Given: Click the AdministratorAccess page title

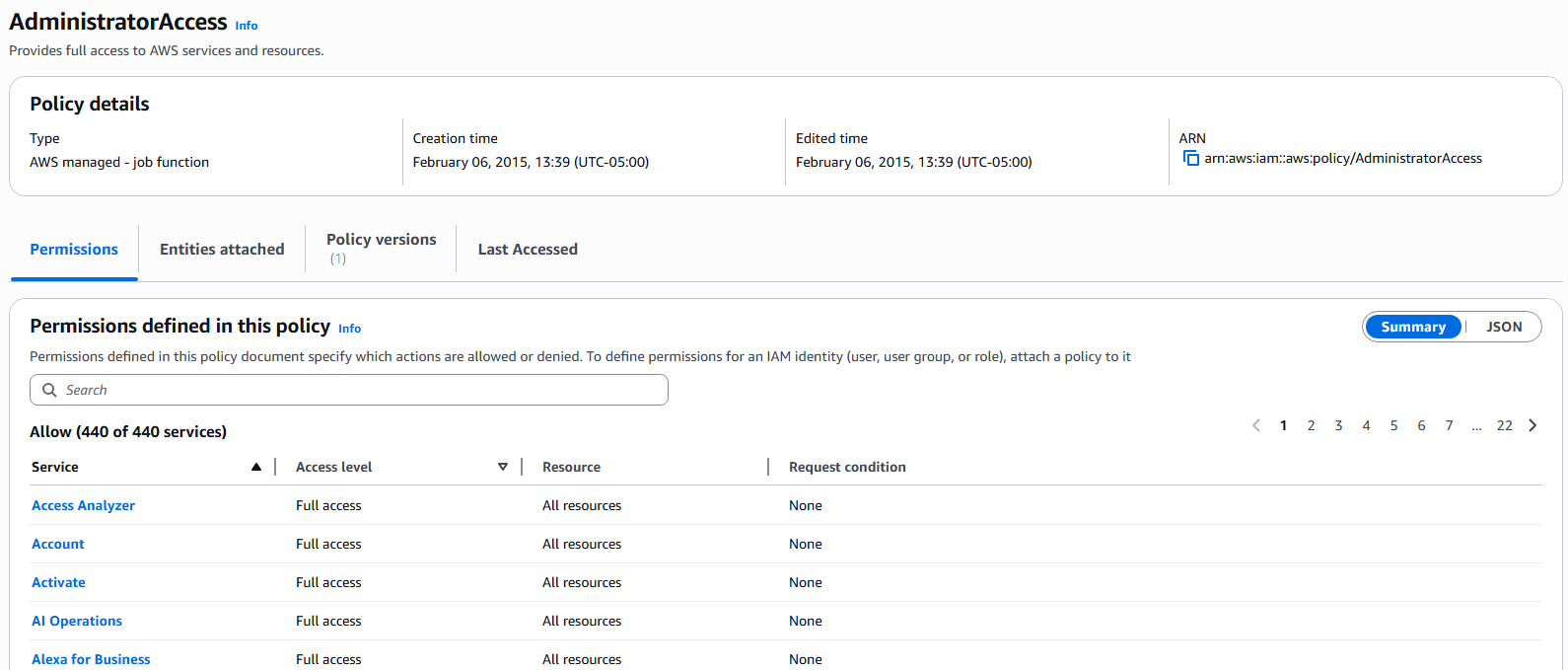Looking at the screenshot, I should point(118,22).
